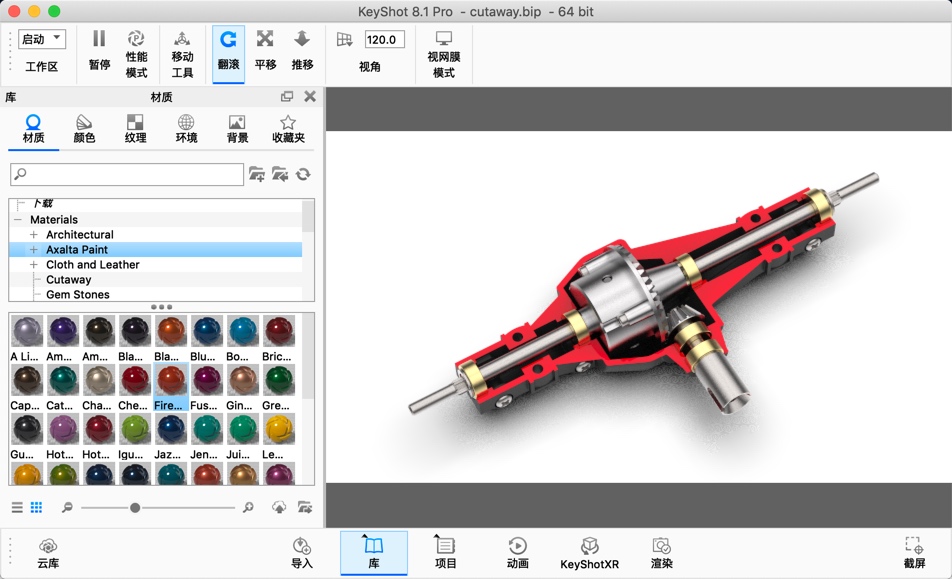Open the 纹理 textures tab

tap(135, 129)
